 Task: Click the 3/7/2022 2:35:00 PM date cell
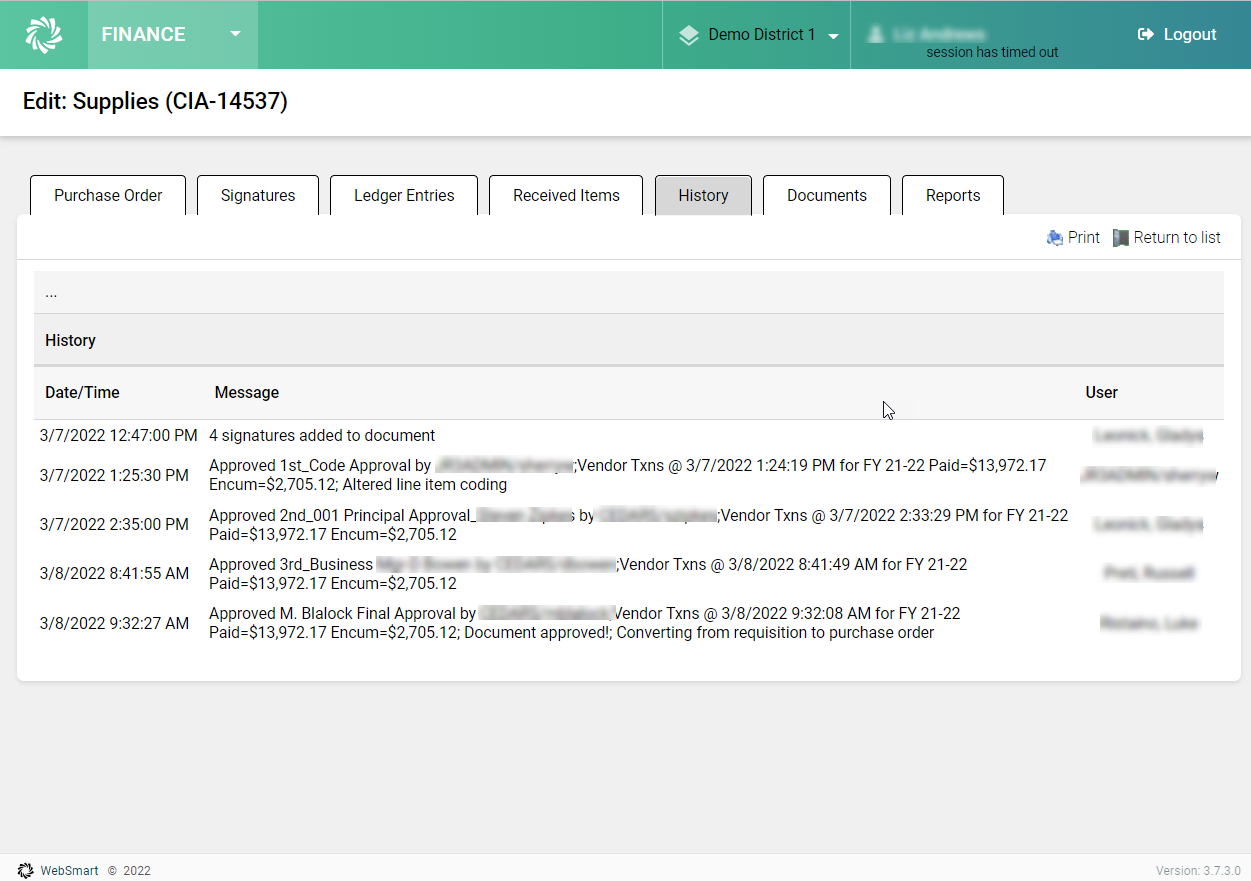pos(114,524)
